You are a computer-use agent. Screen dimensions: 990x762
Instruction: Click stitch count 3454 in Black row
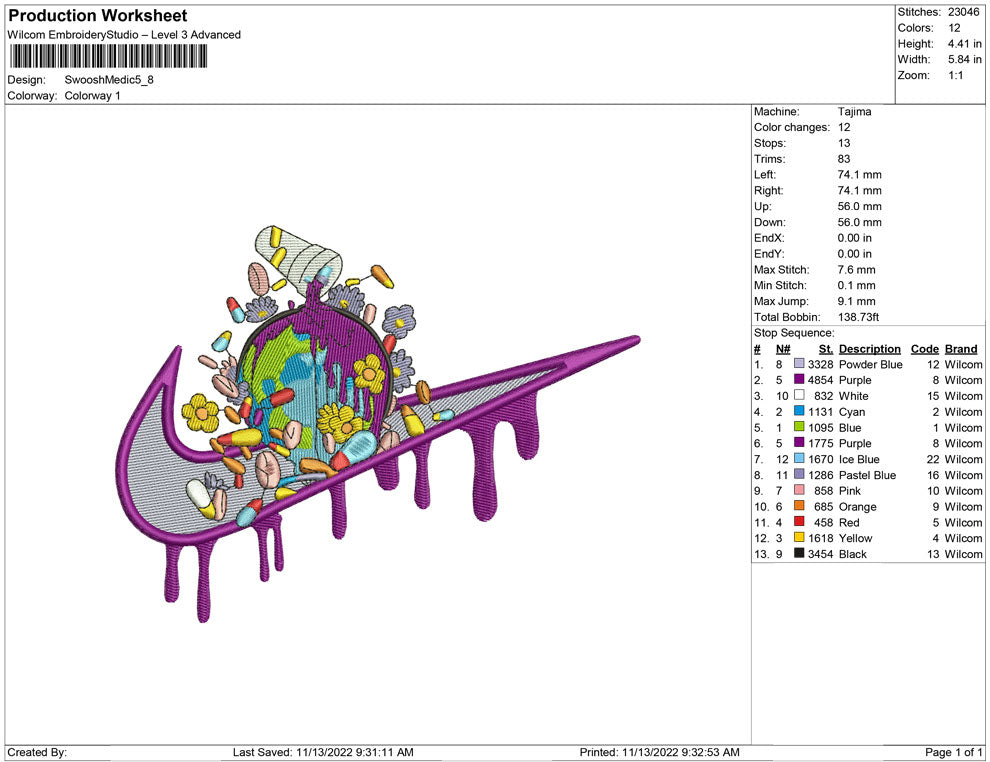coord(820,554)
